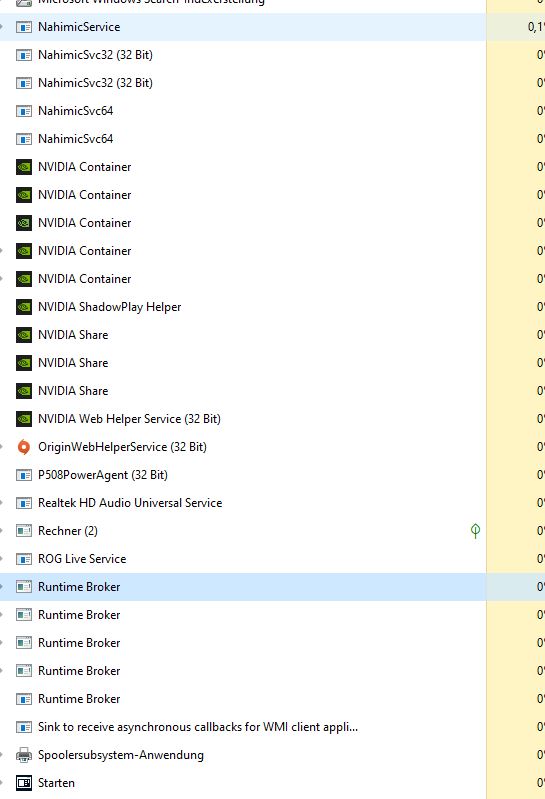Select the first NVIDIA Share entry

(73, 335)
